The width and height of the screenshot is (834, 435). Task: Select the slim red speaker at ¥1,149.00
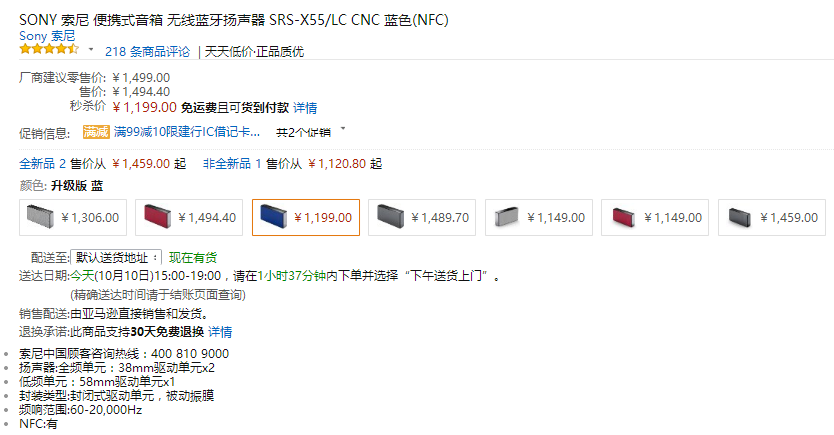(655, 218)
